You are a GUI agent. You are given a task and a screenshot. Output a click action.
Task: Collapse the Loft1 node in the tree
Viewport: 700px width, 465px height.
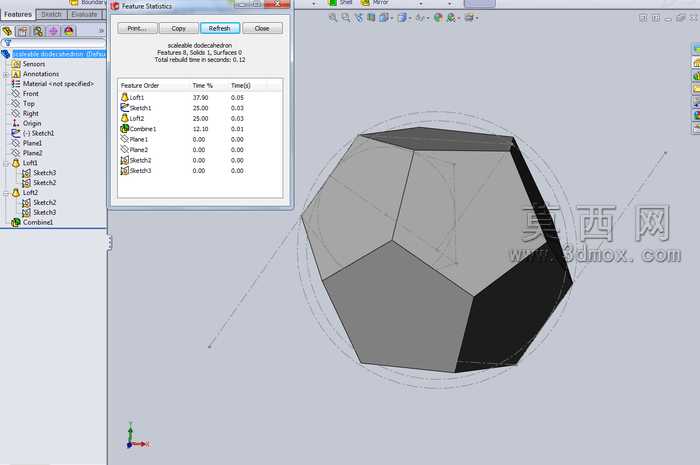[x=6, y=163]
